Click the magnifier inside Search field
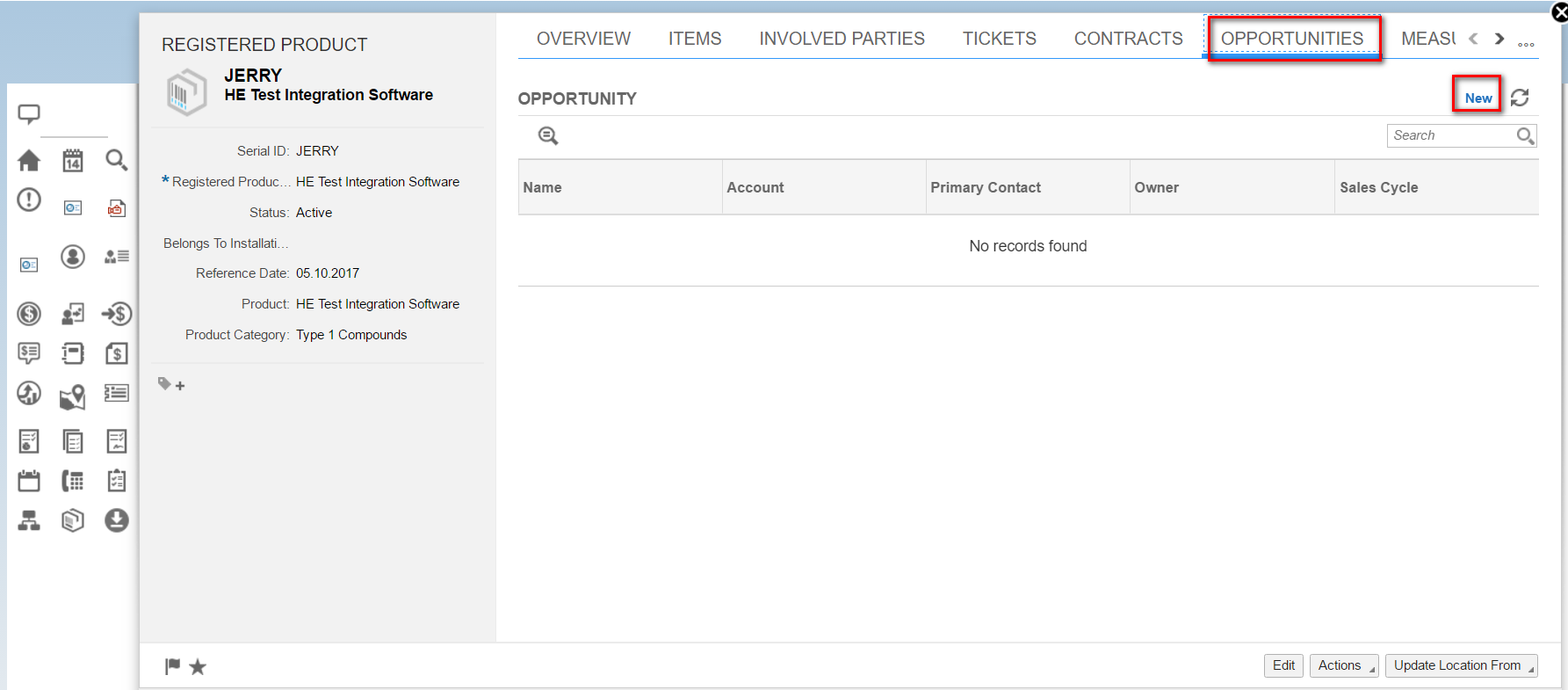 tap(1525, 135)
